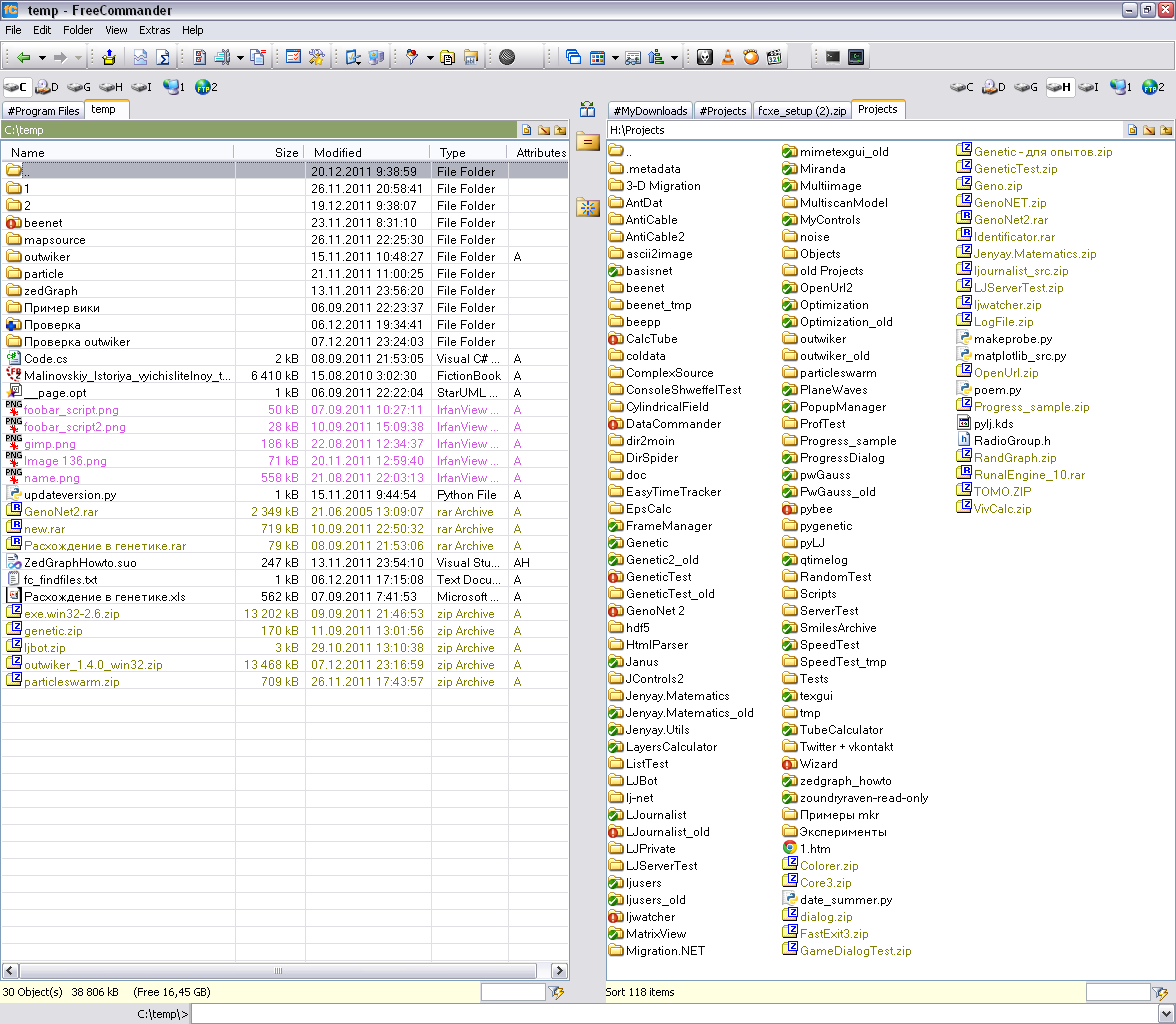
Task: Click the back navigation green arrow
Action: (23, 58)
